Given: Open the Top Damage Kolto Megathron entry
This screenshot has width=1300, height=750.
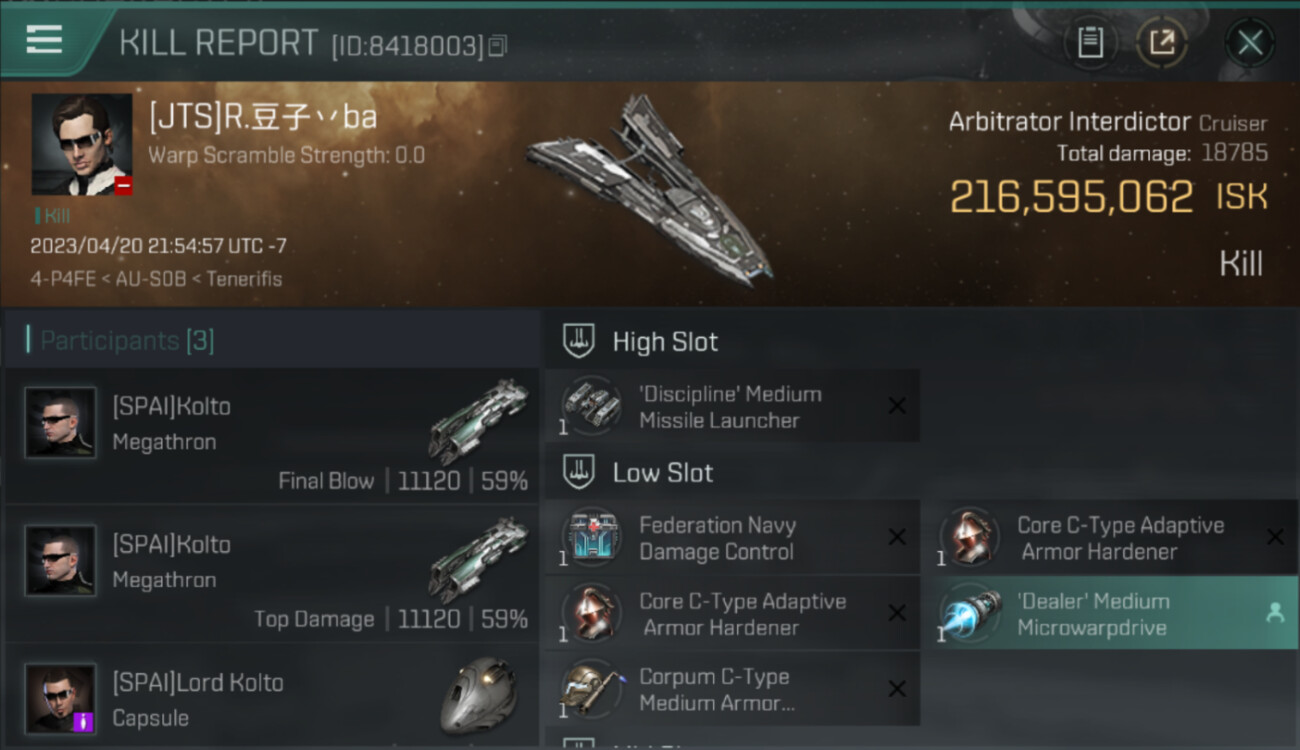Looking at the screenshot, I should click(x=271, y=573).
